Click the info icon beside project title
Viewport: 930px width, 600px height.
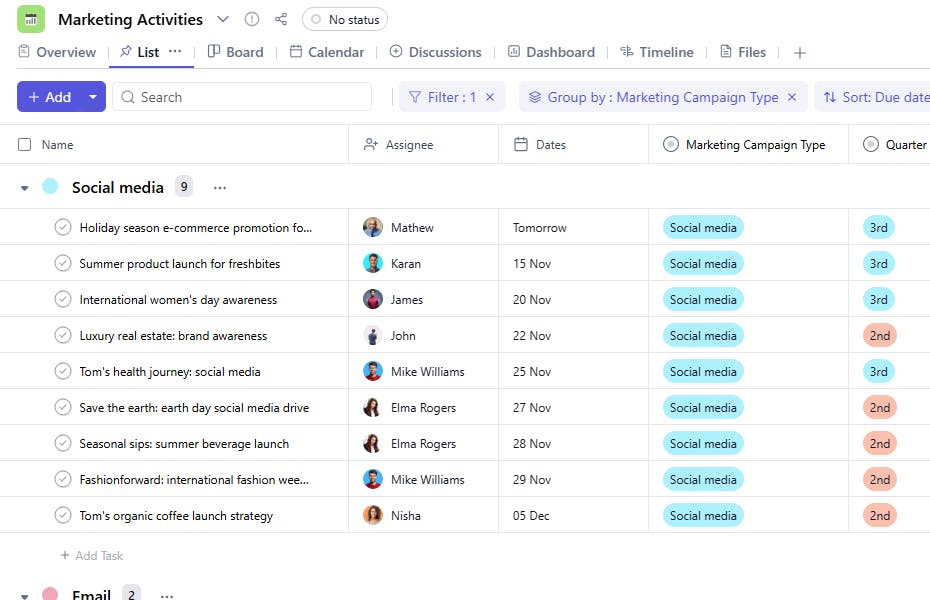coord(252,19)
